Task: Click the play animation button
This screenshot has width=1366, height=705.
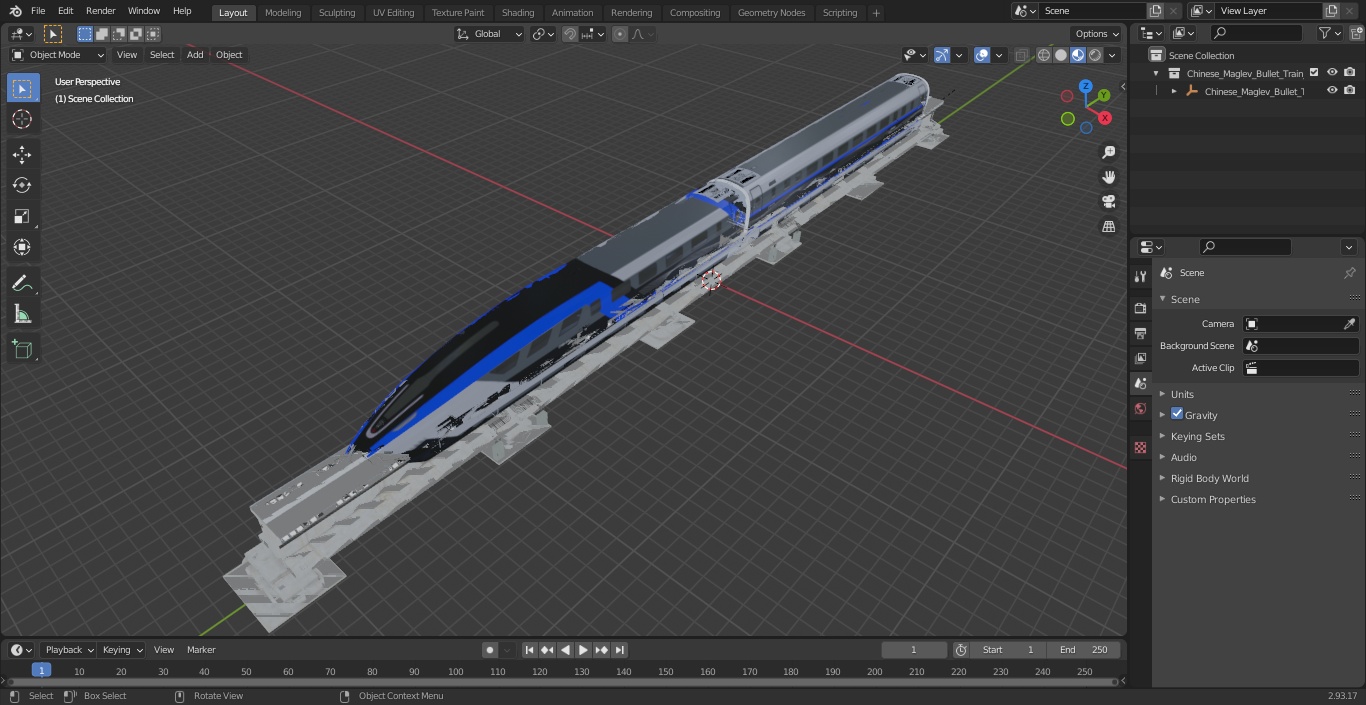Action: 584,650
